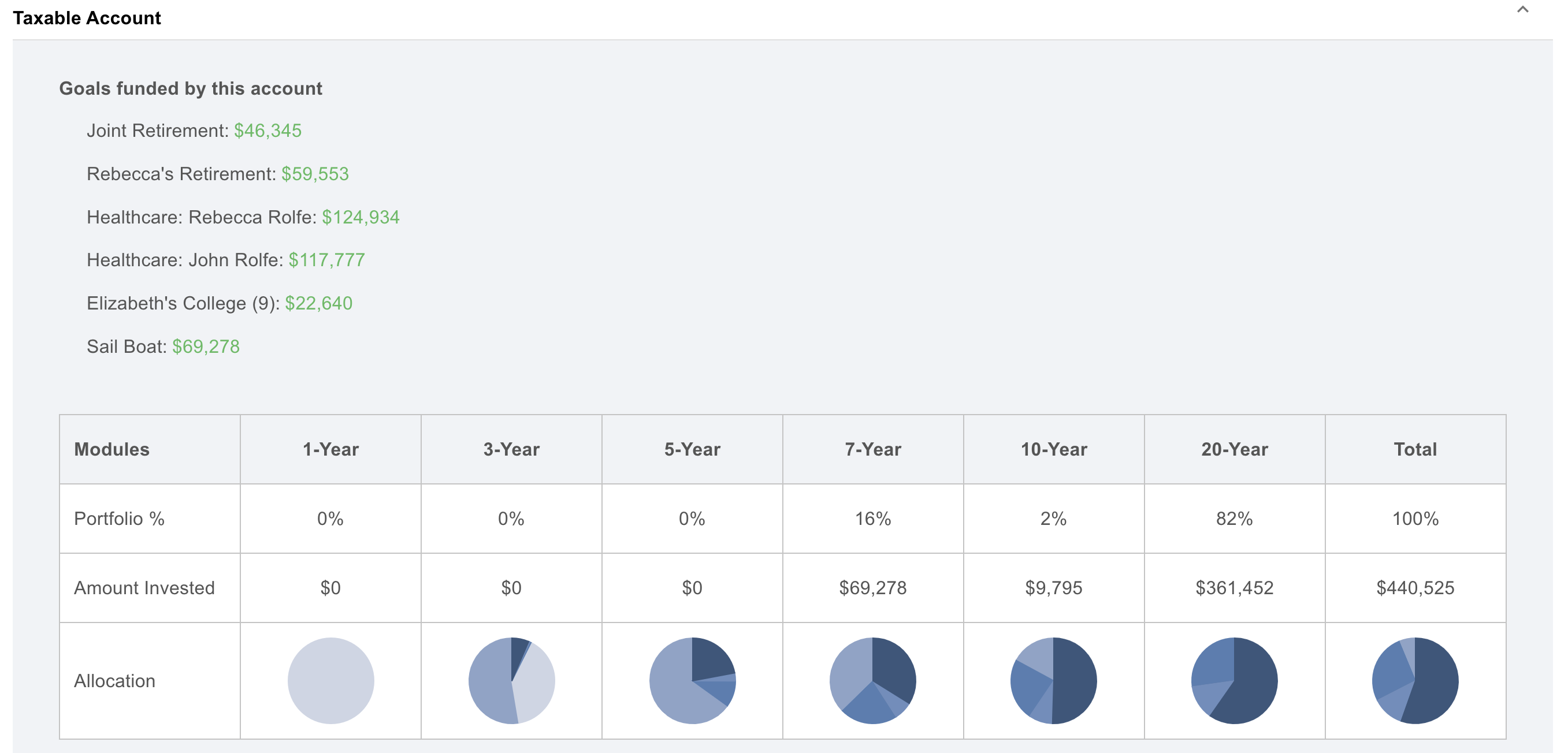Collapse the Taxable Account section

[x=1522, y=10]
